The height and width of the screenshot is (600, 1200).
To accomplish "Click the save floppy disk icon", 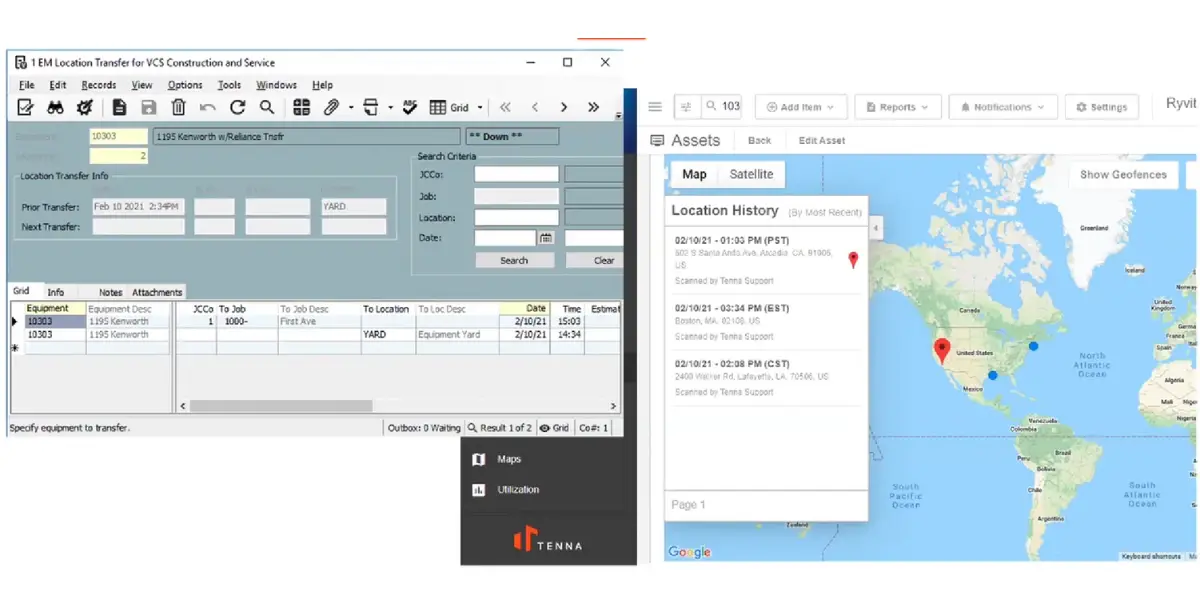I will click(x=149, y=107).
